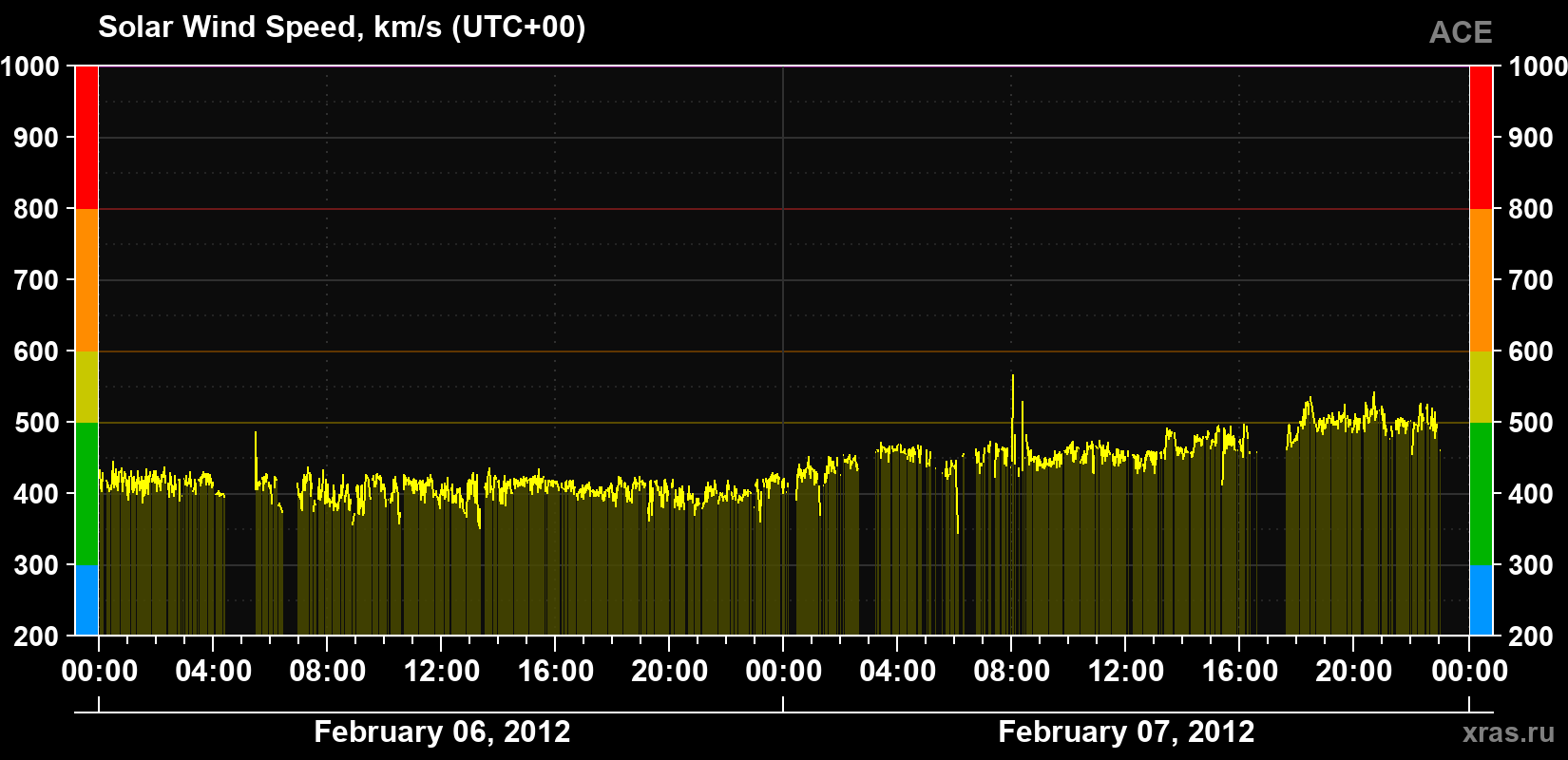Pick the red band on the right color scale
Viewport: 1568px width, 760px height.
click(1481, 138)
